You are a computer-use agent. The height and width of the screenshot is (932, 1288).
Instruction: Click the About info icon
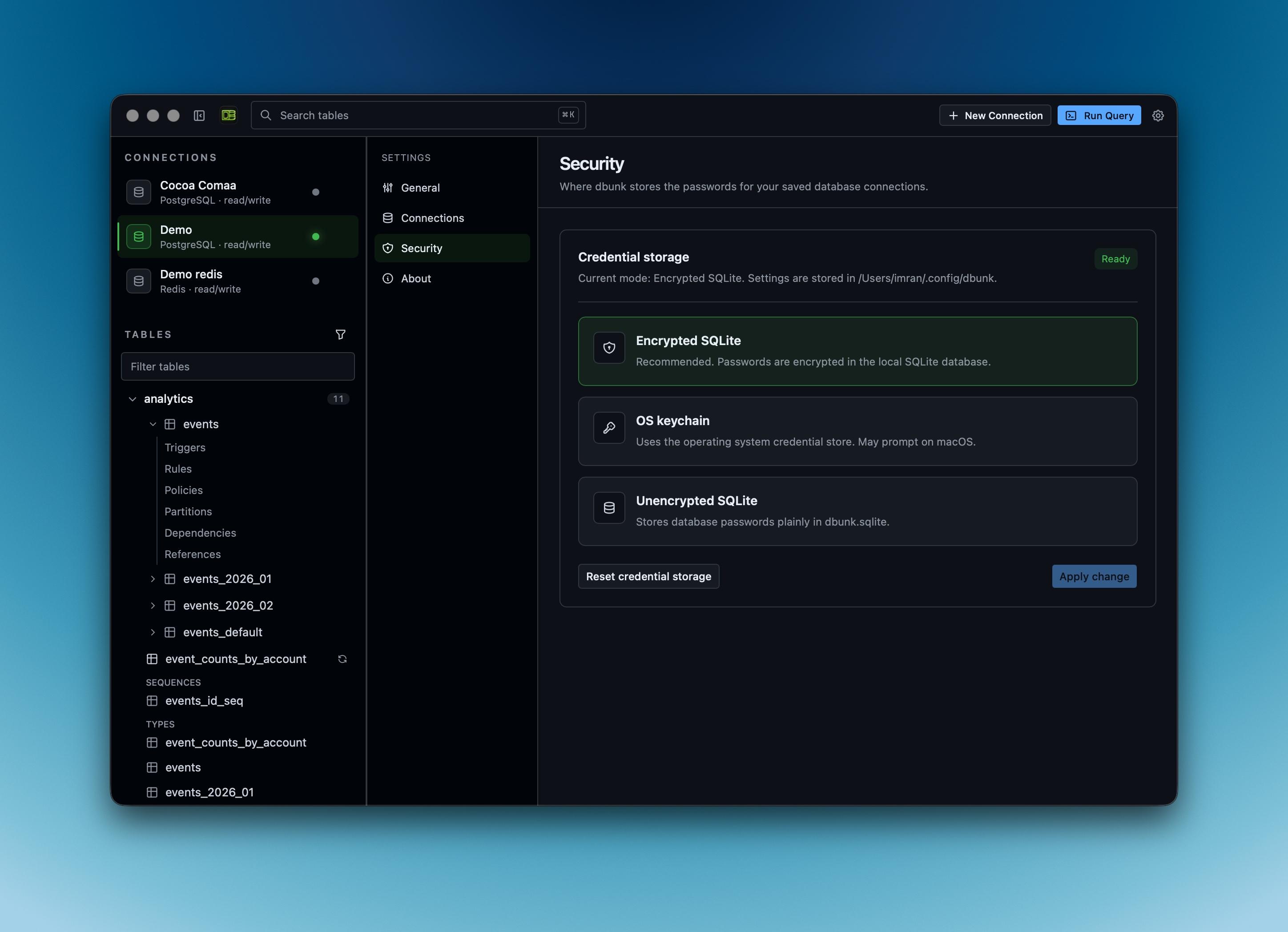tap(388, 278)
